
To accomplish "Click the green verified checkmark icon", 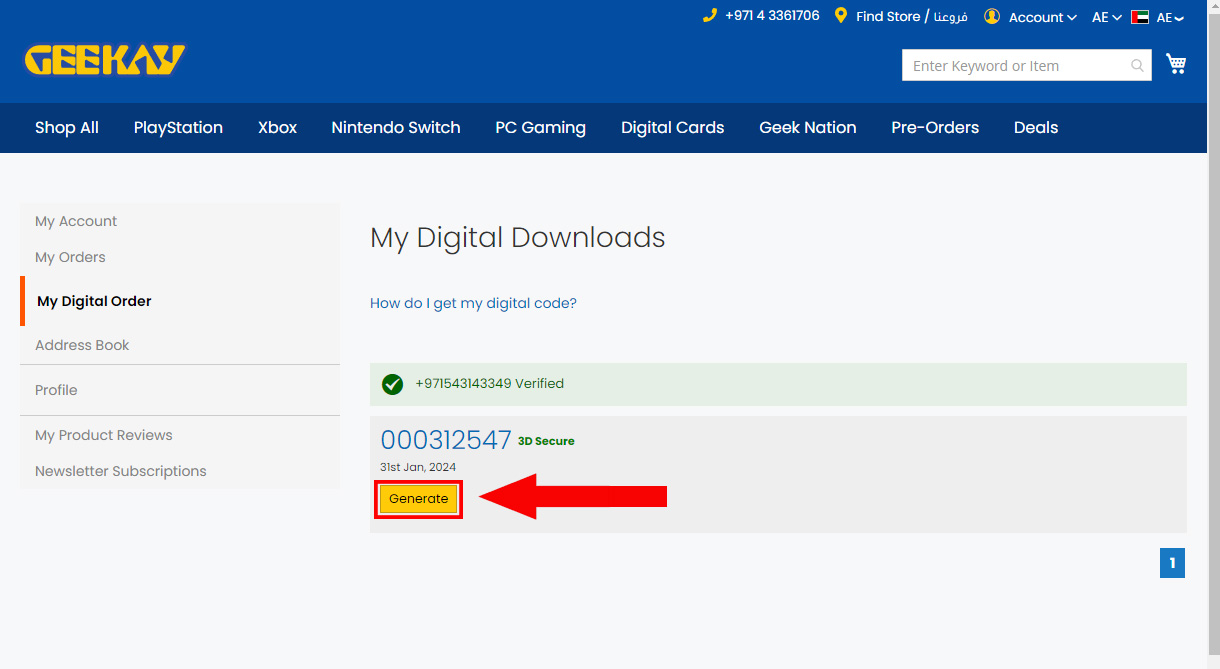I will (393, 384).
